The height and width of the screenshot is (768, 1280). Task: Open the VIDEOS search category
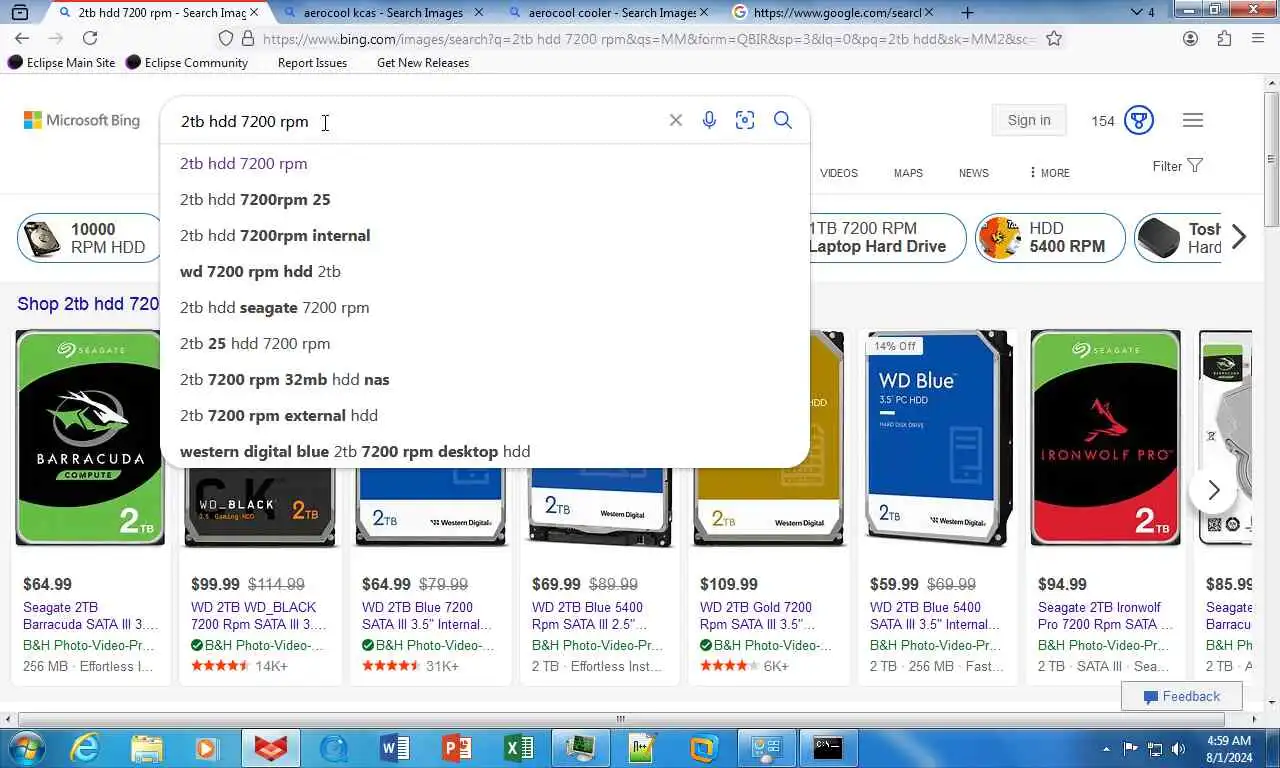(839, 173)
